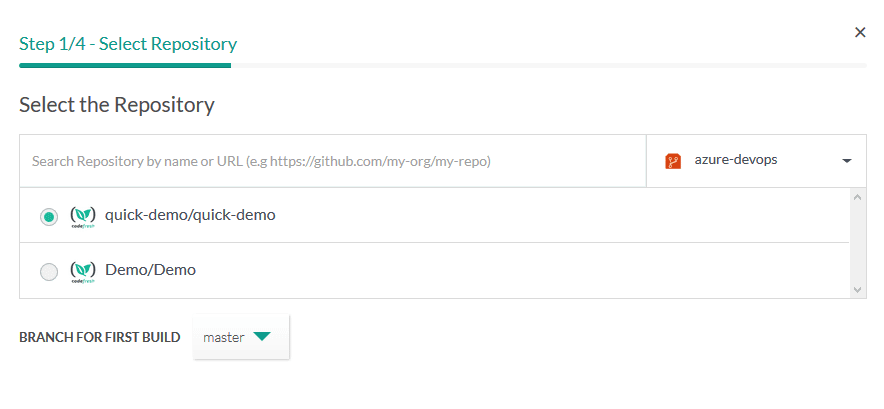Click the repository search input field

pos(332,161)
